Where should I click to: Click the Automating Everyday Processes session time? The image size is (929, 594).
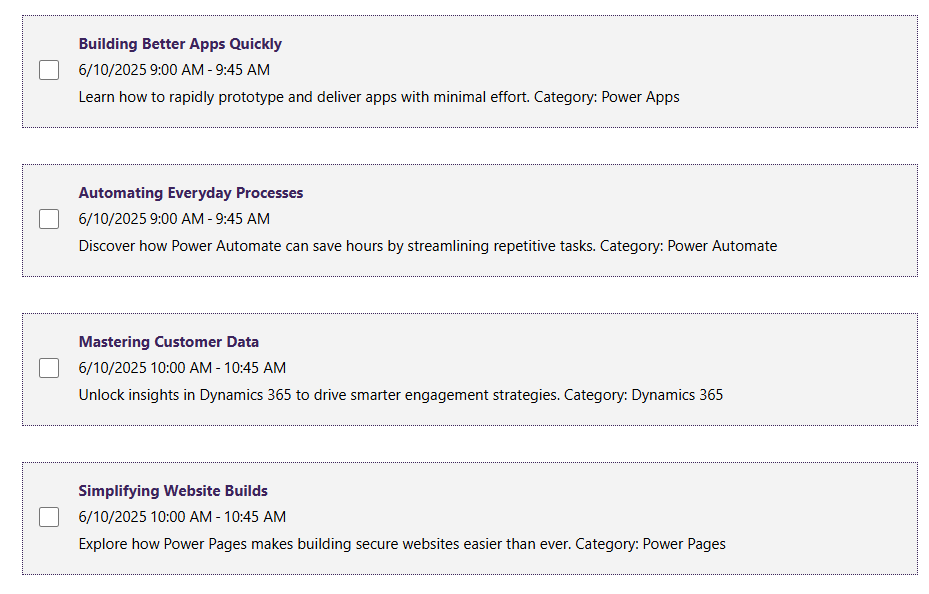174,219
